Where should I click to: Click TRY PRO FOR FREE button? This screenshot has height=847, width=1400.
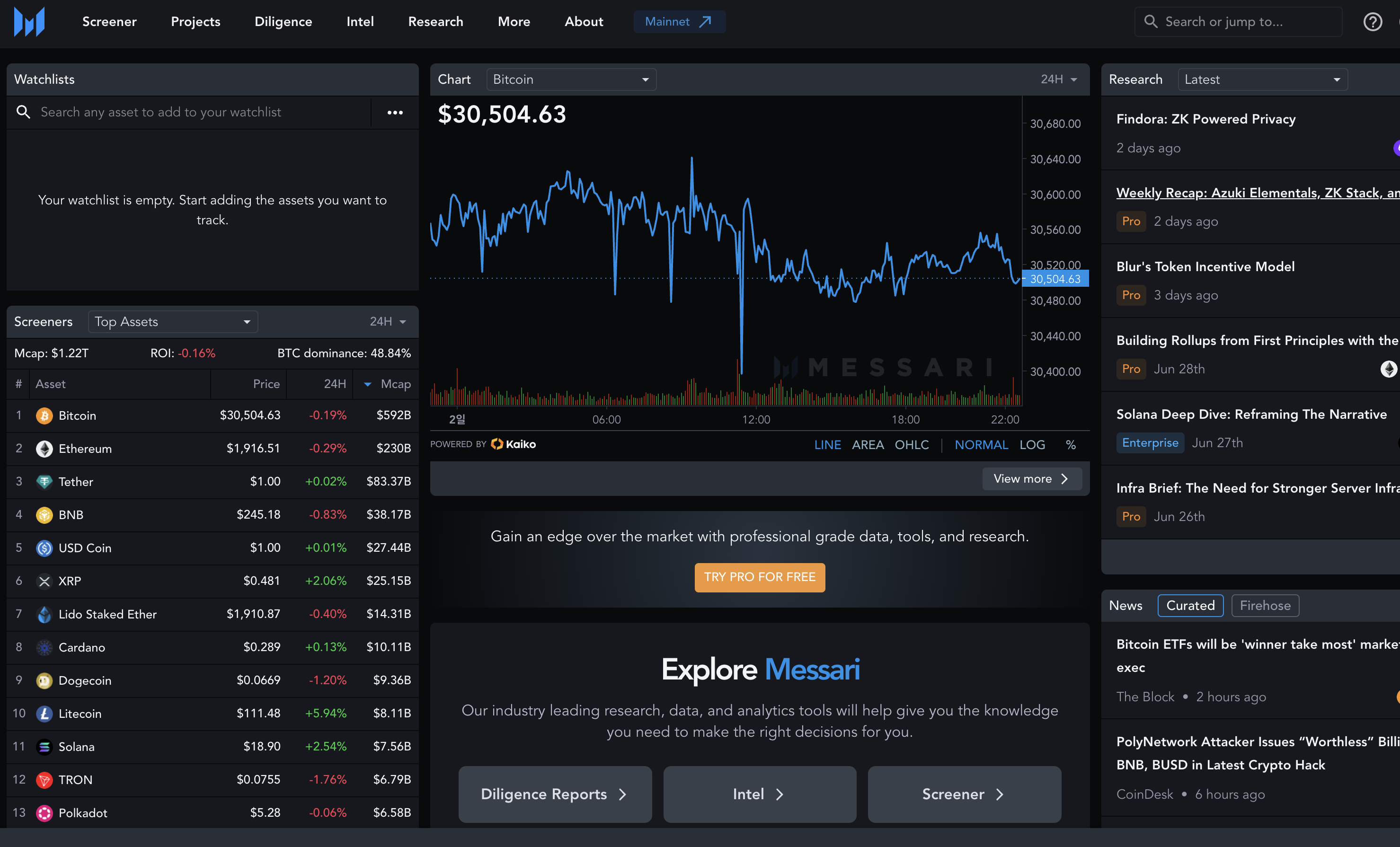point(759,577)
